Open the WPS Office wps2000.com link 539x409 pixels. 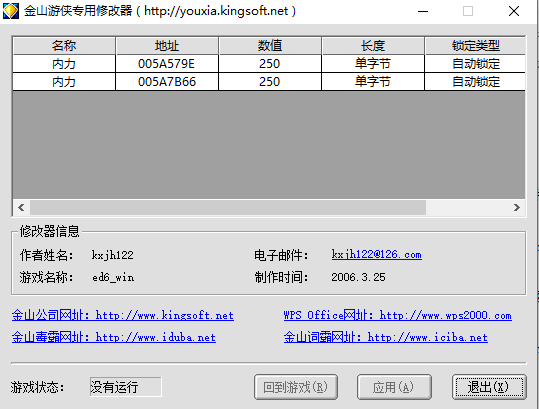coord(398,315)
